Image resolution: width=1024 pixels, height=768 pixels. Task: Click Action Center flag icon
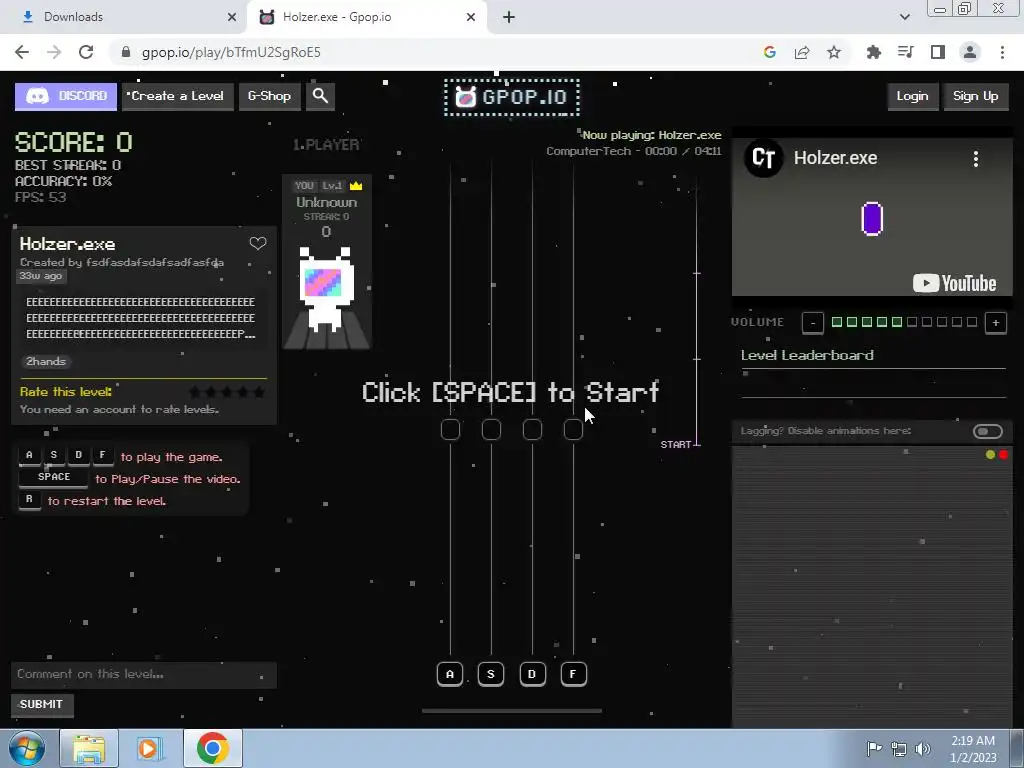click(x=874, y=749)
